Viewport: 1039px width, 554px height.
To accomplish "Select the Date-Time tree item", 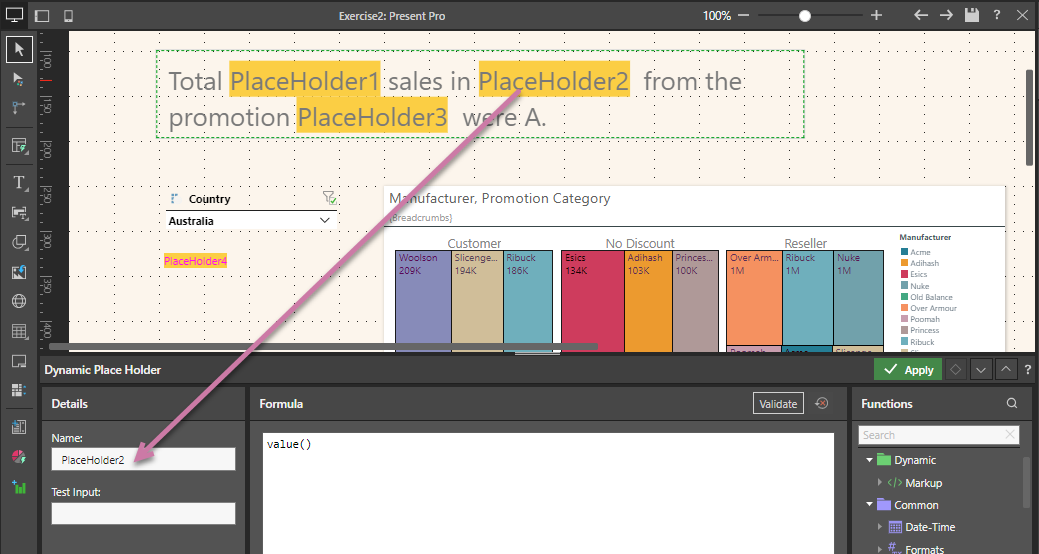I will click(x=930, y=527).
